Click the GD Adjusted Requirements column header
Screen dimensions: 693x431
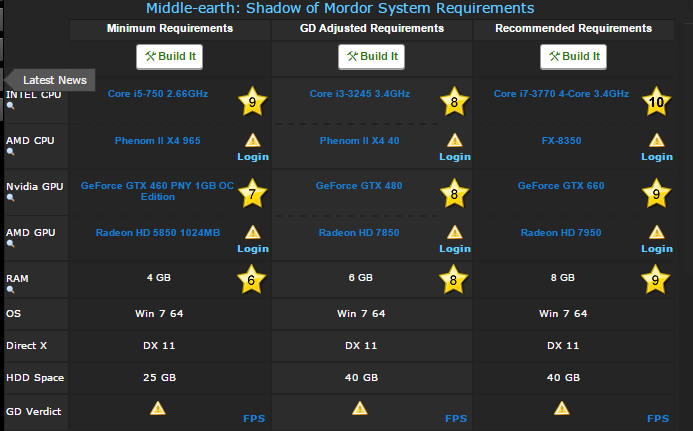pyautogui.click(x=372, y=28)
